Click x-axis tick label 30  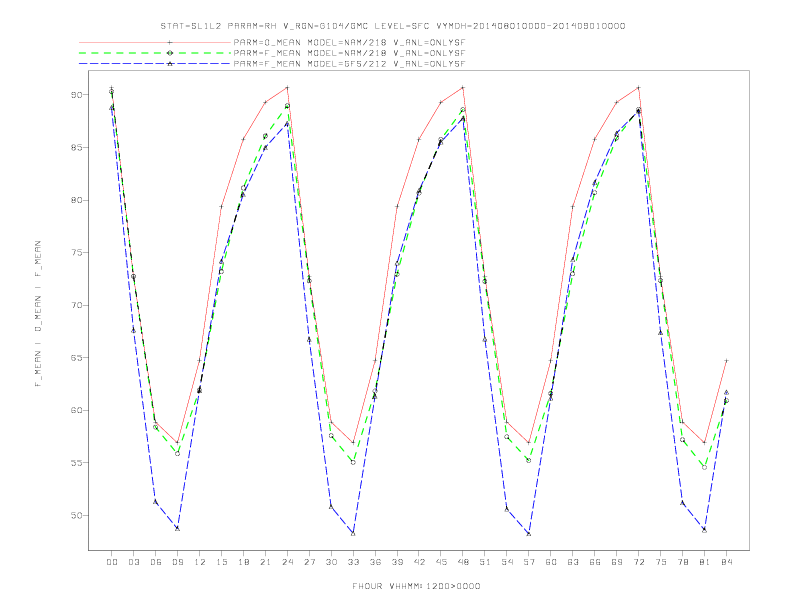tap(331, 562)
